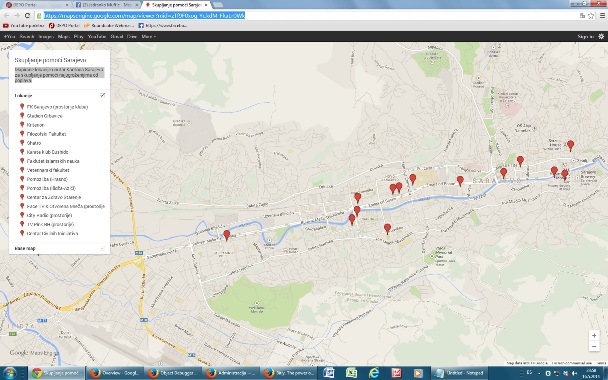This screenshot has width=608, height=380.
Task: Switch to Firefox Object Debugger taskbar window
Action: point(173,373)
